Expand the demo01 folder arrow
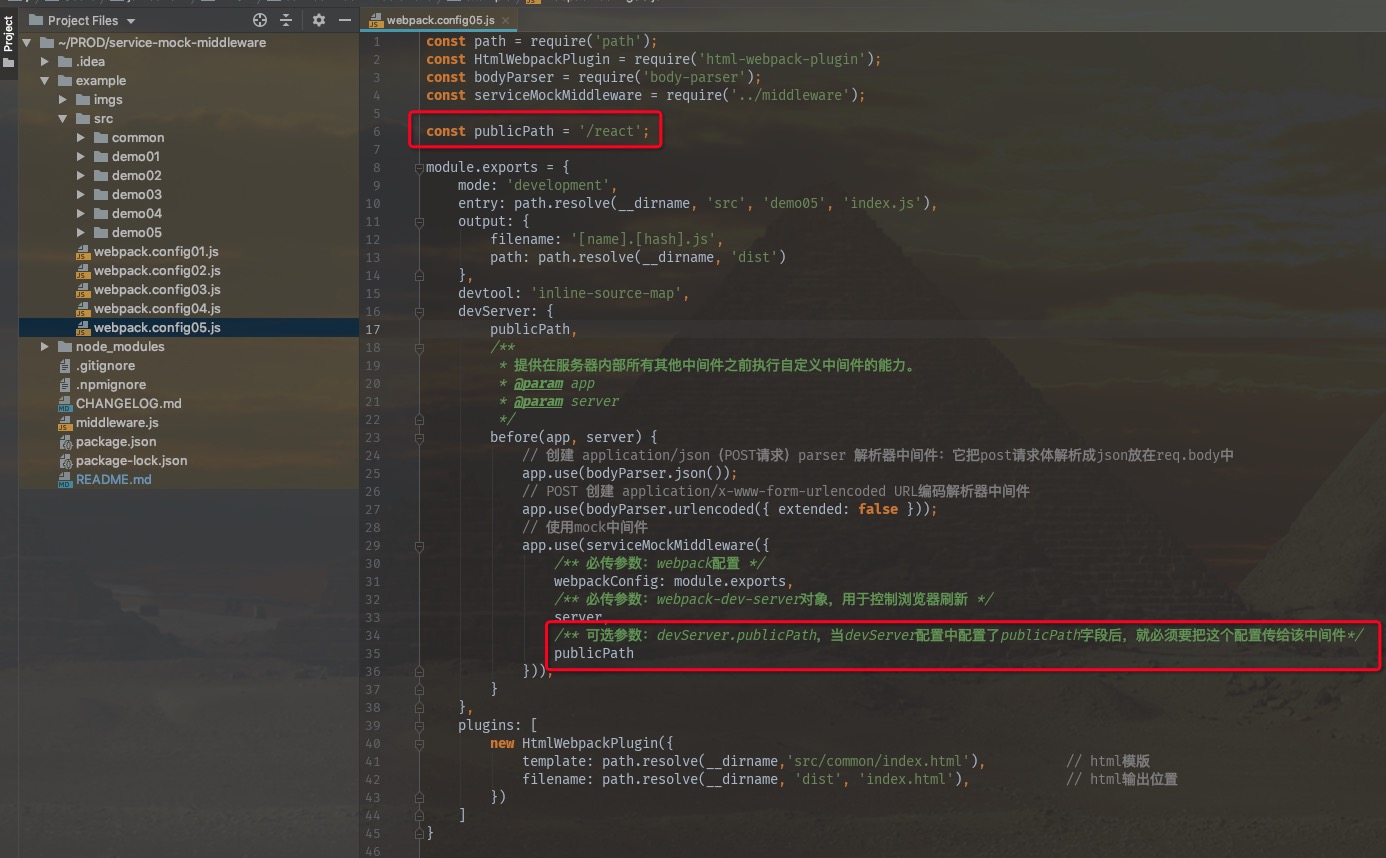Viewport: 1386px width, 858px height. (81, 157)
